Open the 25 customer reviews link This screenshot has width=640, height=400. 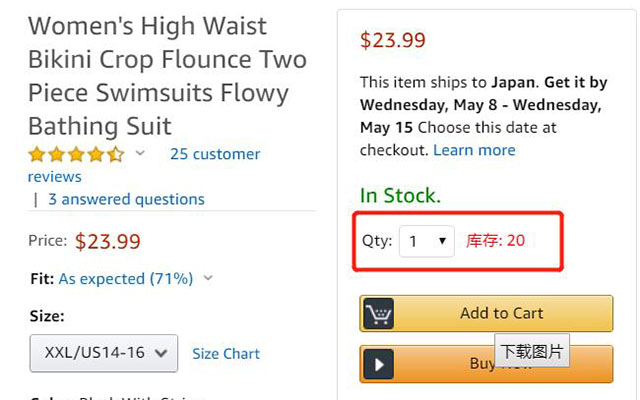pos(215,154)
